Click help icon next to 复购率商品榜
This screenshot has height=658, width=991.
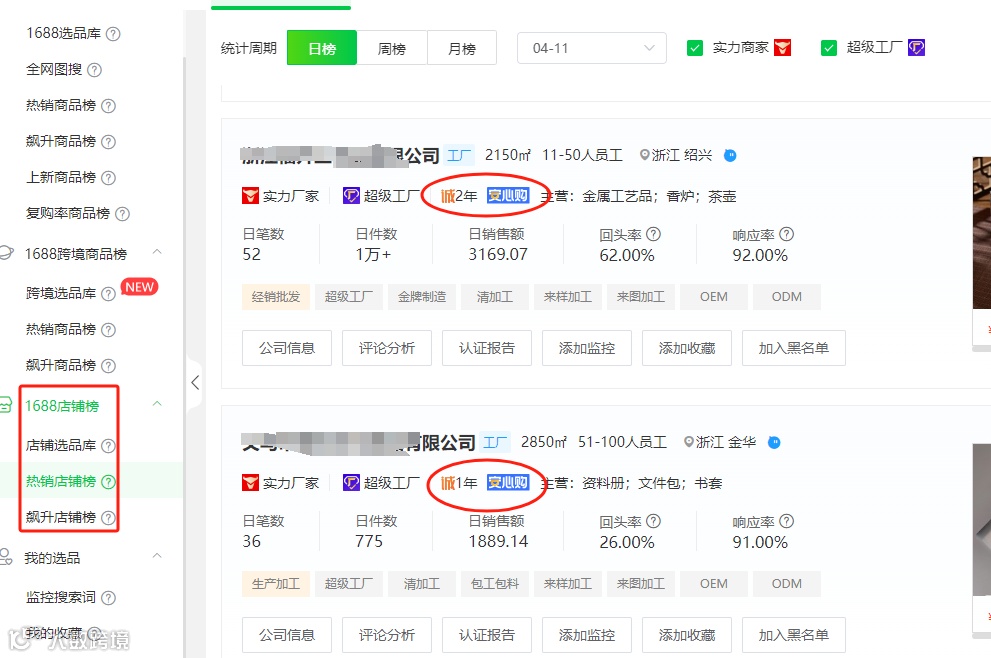123,214
